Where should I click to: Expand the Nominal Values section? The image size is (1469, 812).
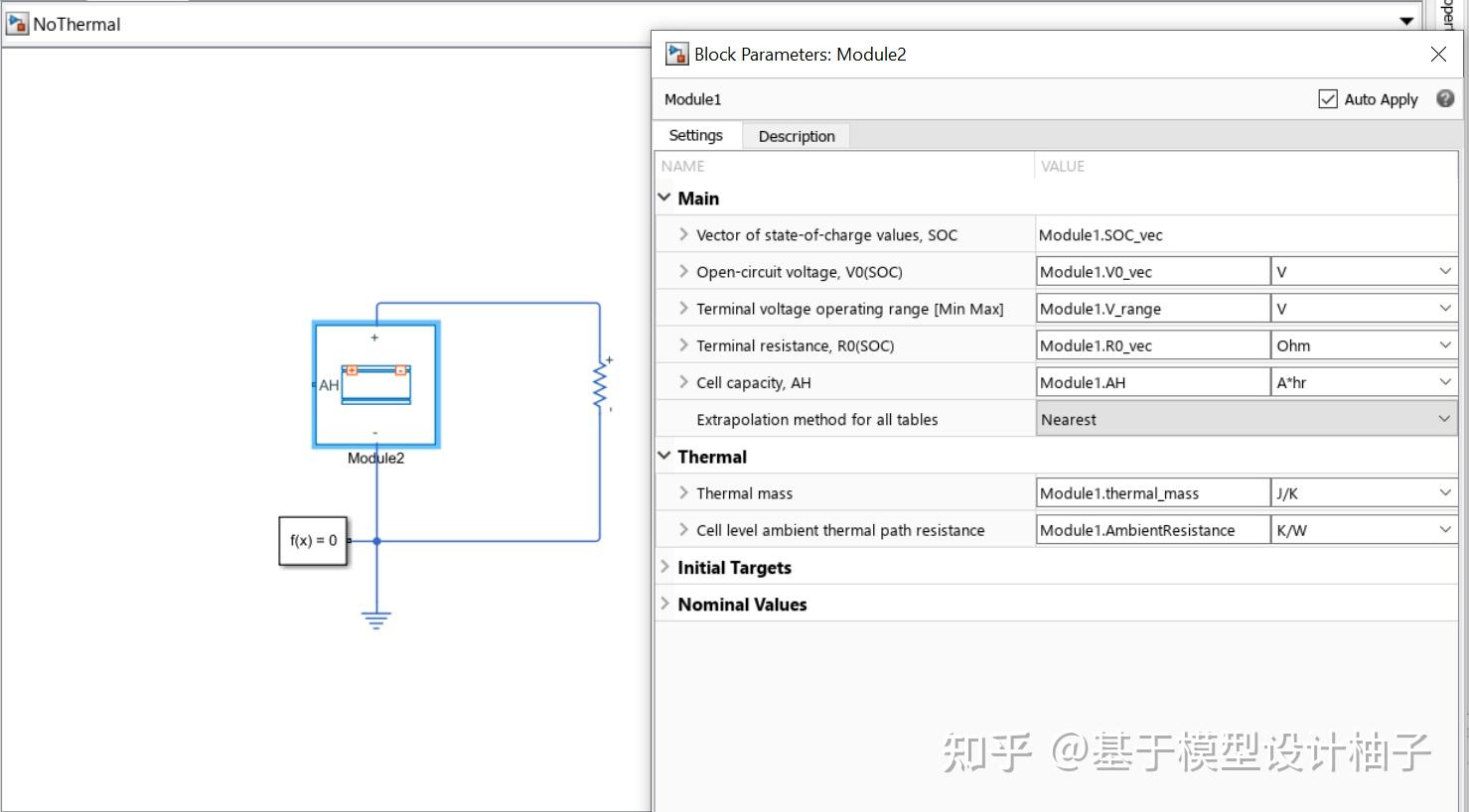coord(664,604)
